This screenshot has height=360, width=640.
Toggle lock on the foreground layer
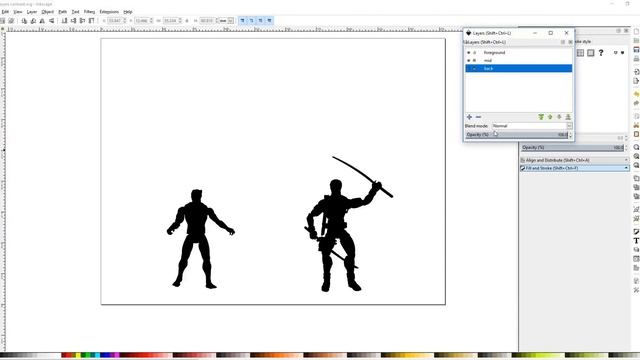[x=474, y=53]
